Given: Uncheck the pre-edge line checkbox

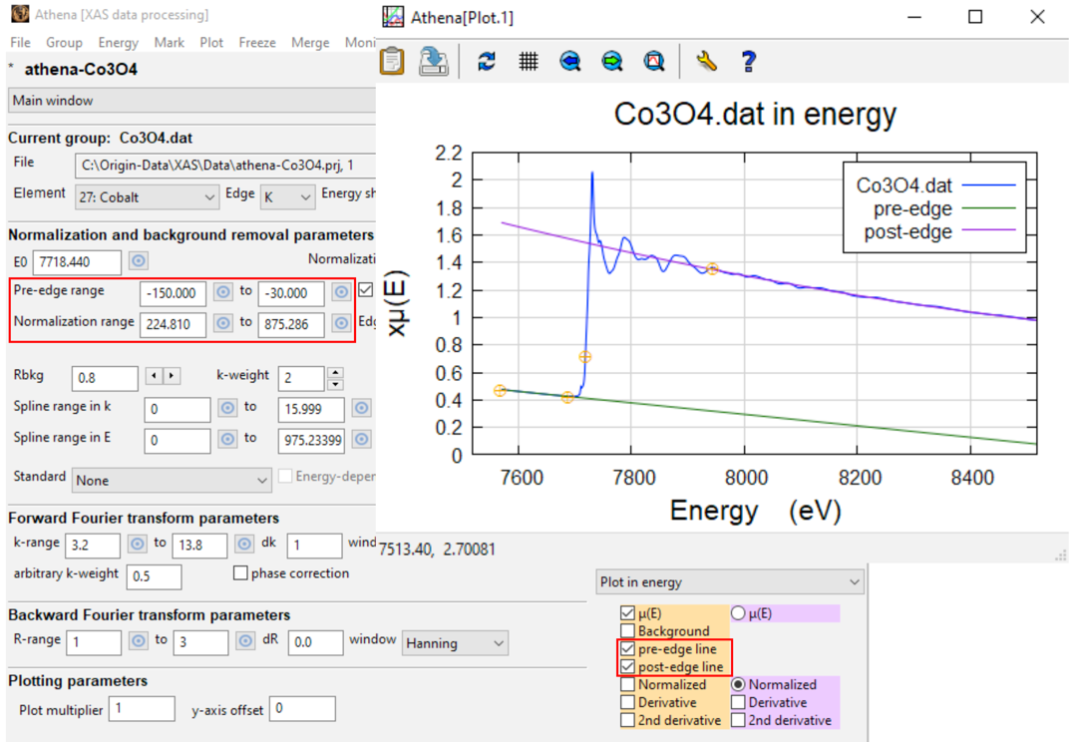Looking at the screenshot, I should [x=627, y=649].
